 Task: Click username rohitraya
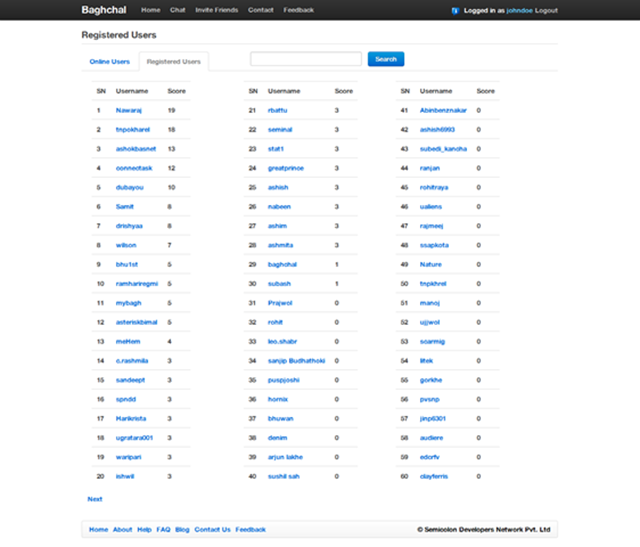tap(434, 187)
